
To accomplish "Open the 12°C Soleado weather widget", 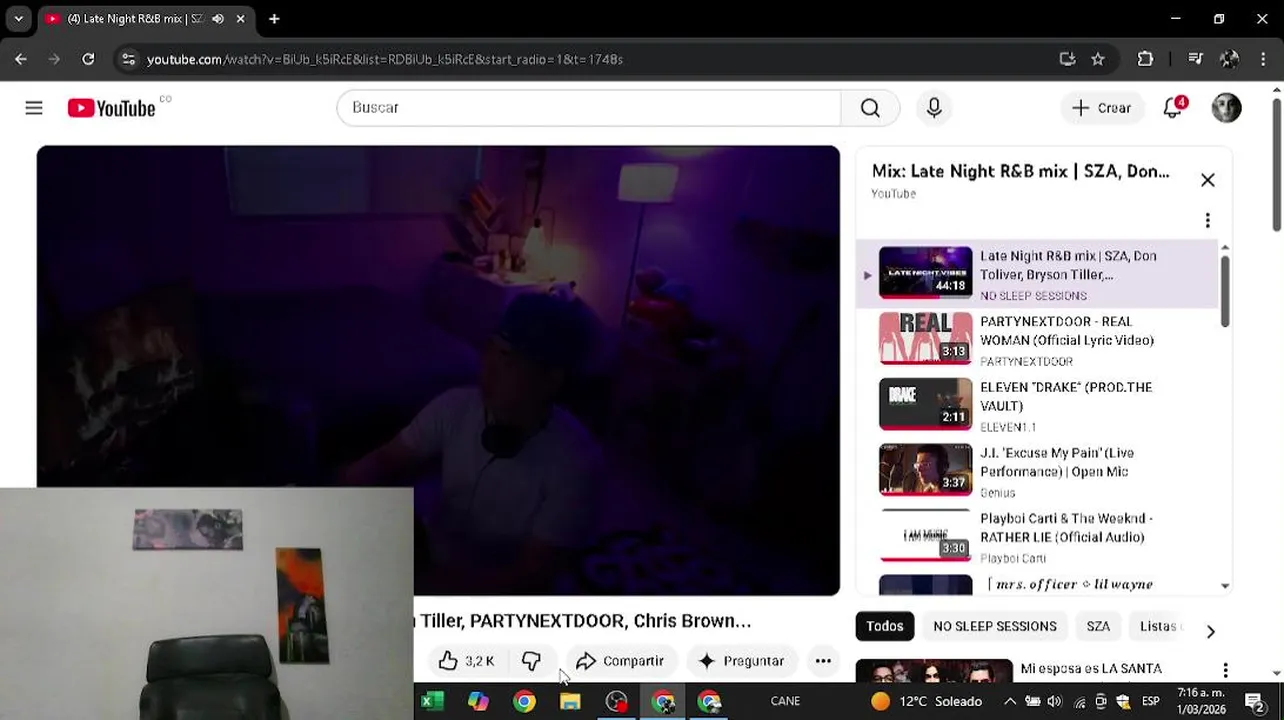I will 926,701.
